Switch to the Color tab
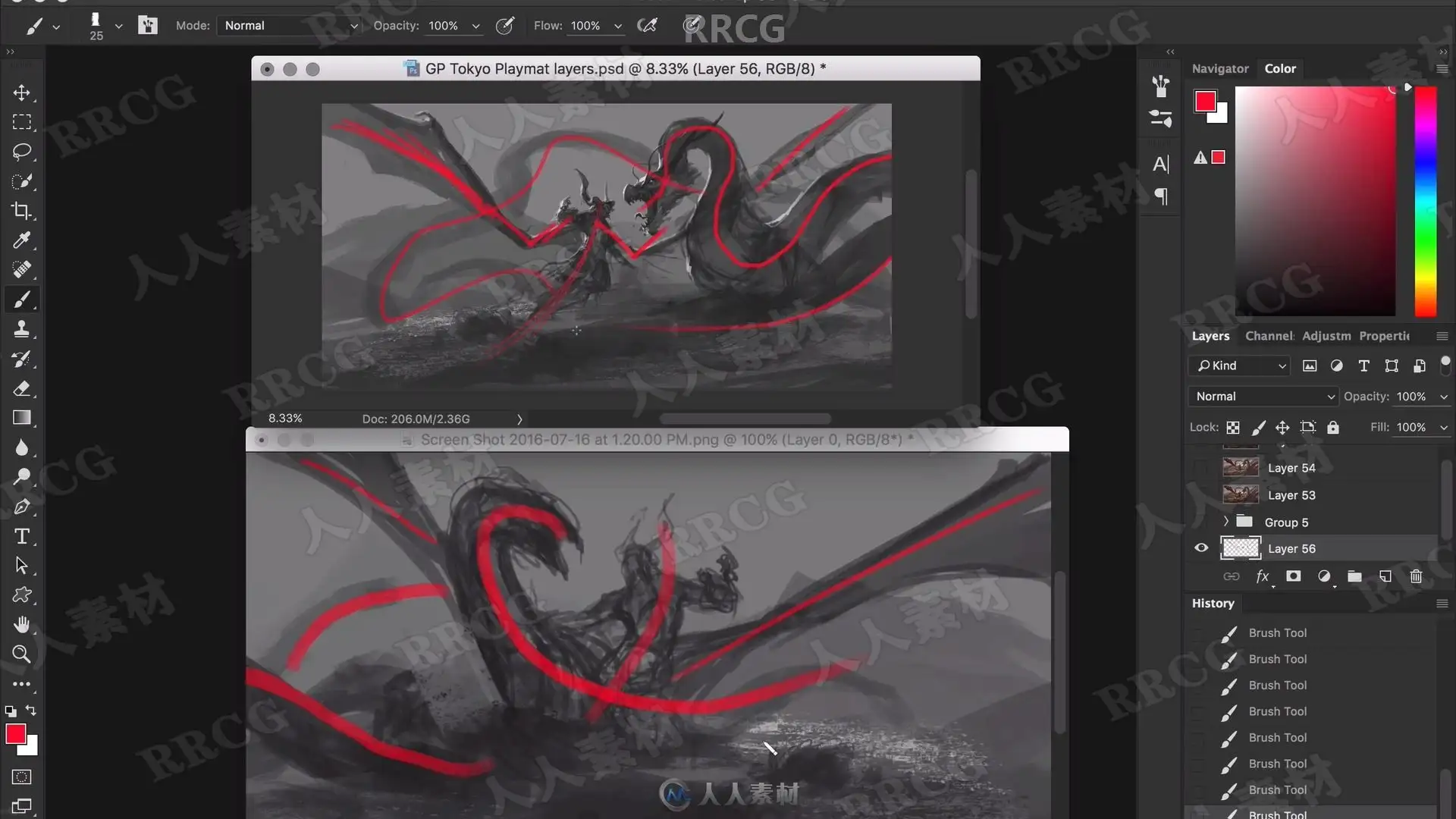 tap(1280, 68)
